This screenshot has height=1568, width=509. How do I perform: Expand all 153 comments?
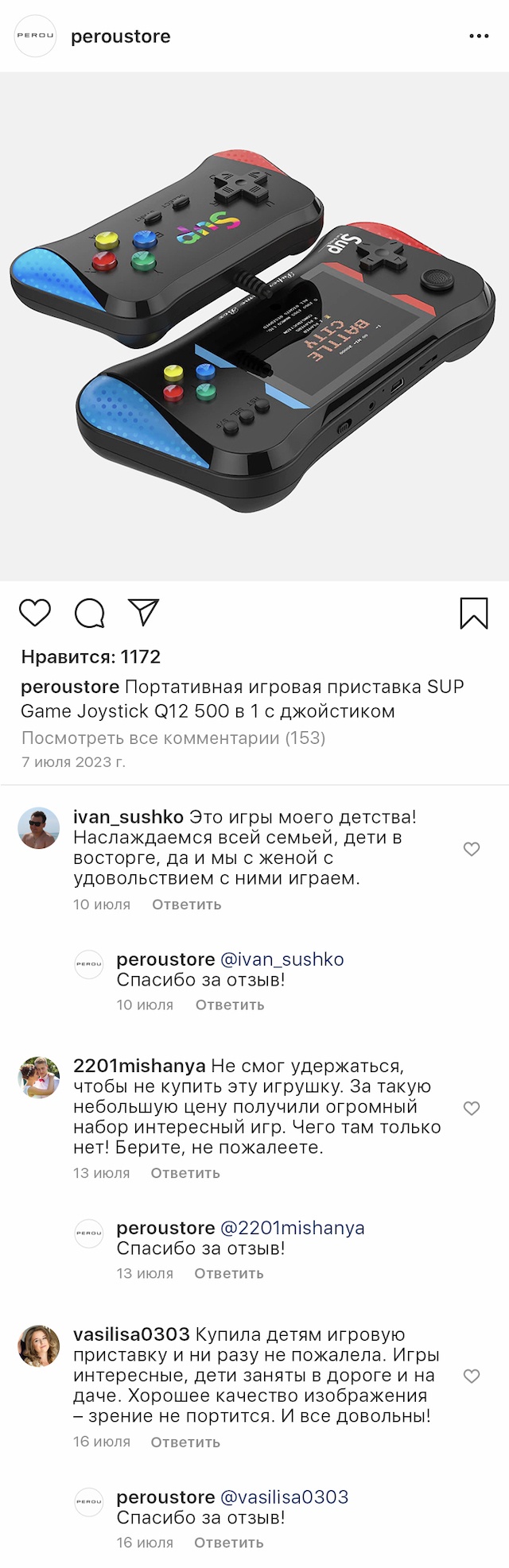[173, 738]
